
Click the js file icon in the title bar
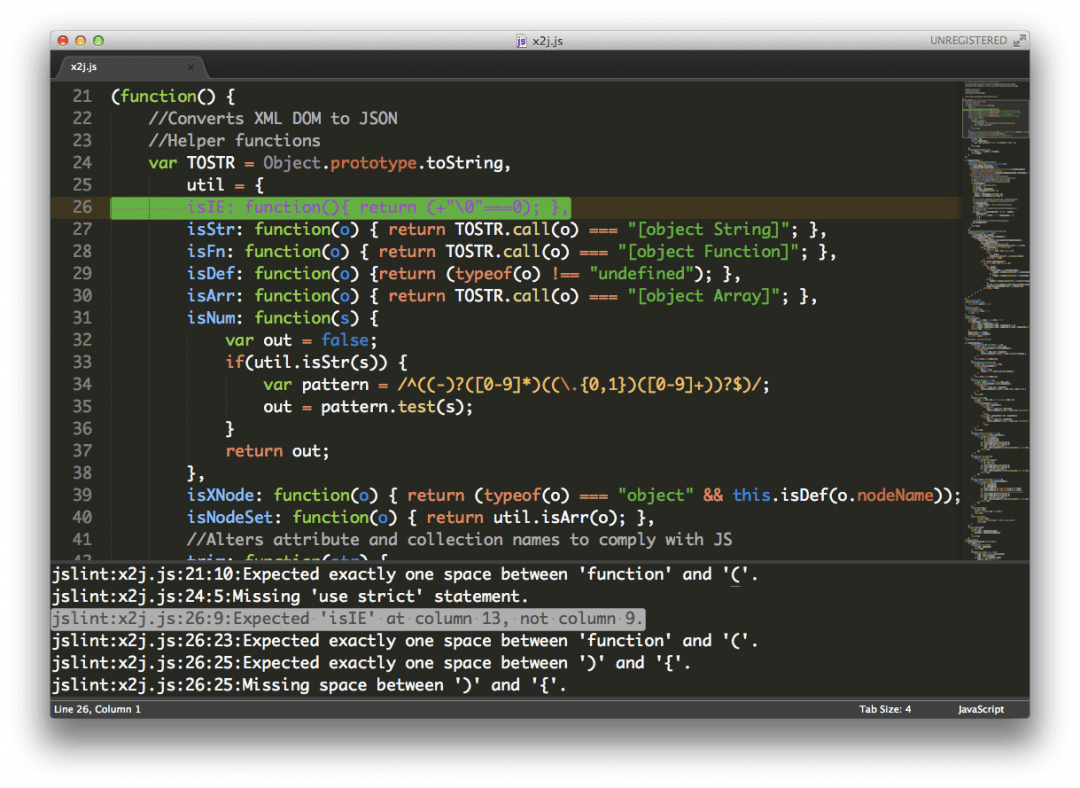click(x=519, y=42)
